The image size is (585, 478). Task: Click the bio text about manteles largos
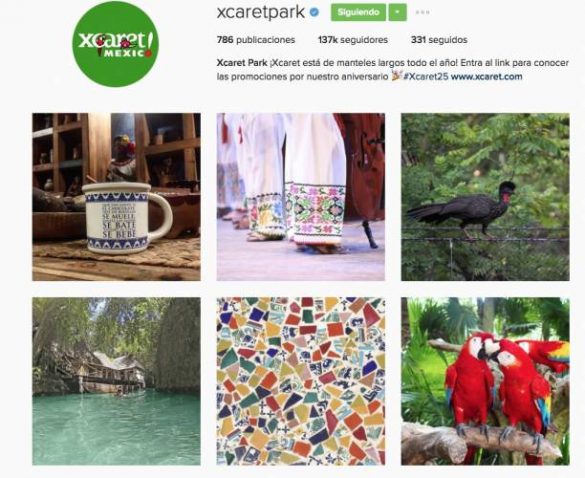pyautogui.click(x=392, y=69)
